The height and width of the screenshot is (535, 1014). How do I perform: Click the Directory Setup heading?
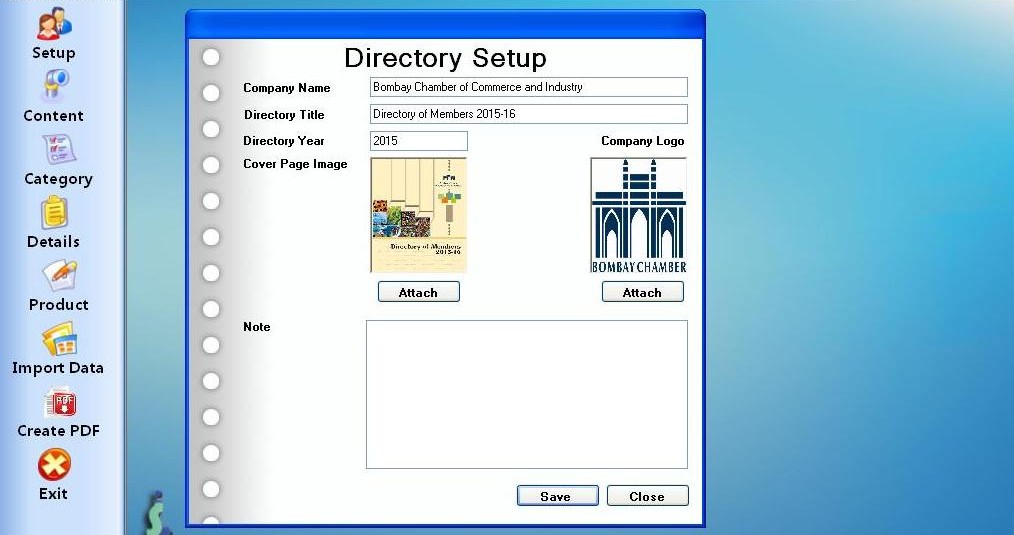click(x=446, y=58)
